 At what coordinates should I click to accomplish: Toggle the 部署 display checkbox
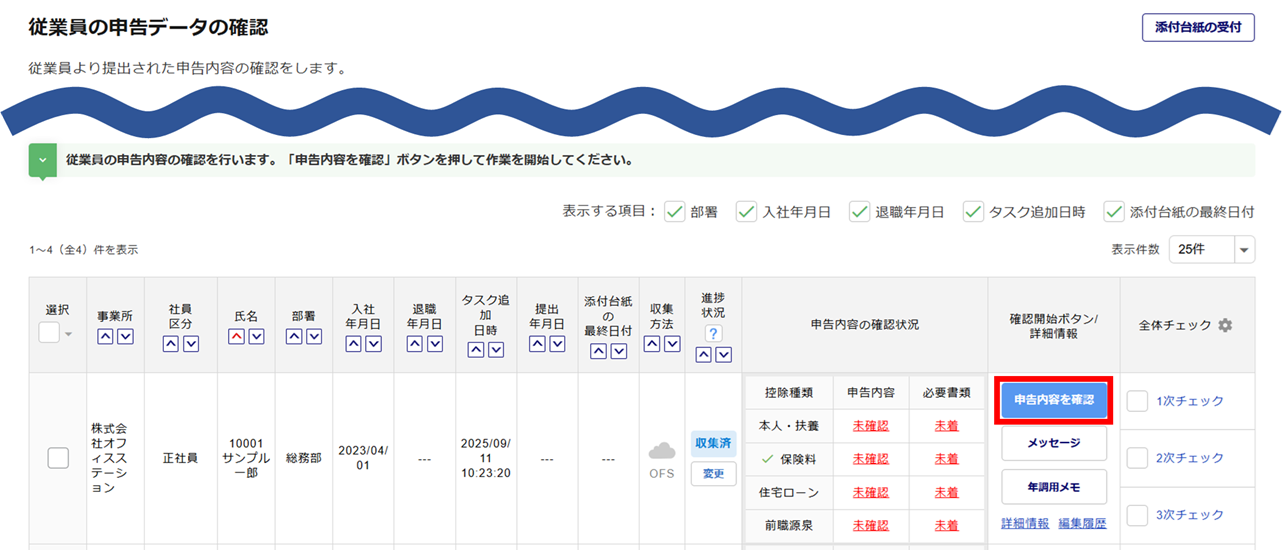click(675, 212)
